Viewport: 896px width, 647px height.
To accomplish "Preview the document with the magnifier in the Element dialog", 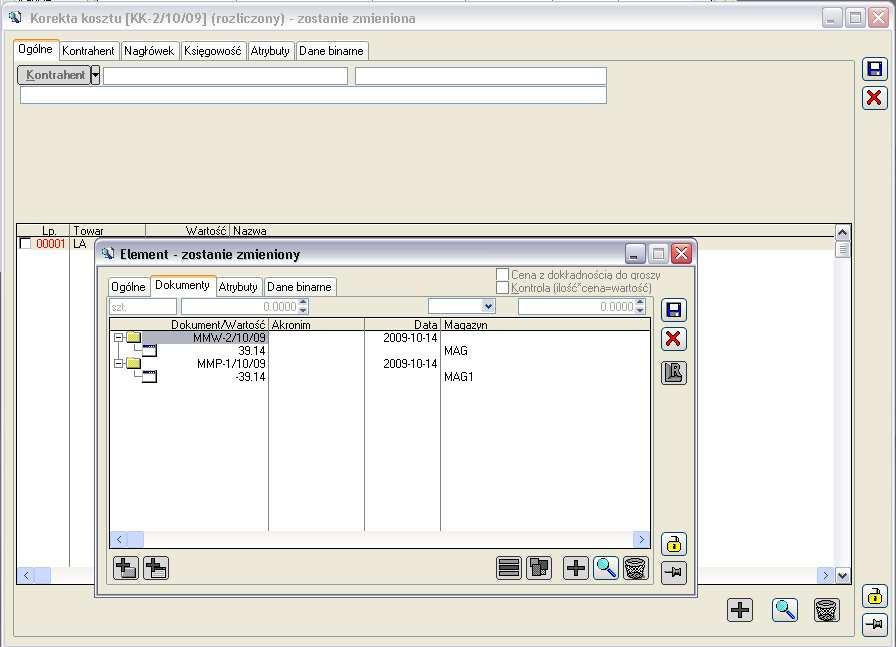I will point(606,568).
